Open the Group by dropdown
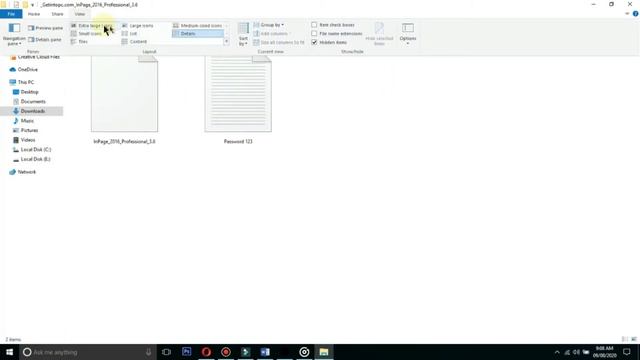 269,25
